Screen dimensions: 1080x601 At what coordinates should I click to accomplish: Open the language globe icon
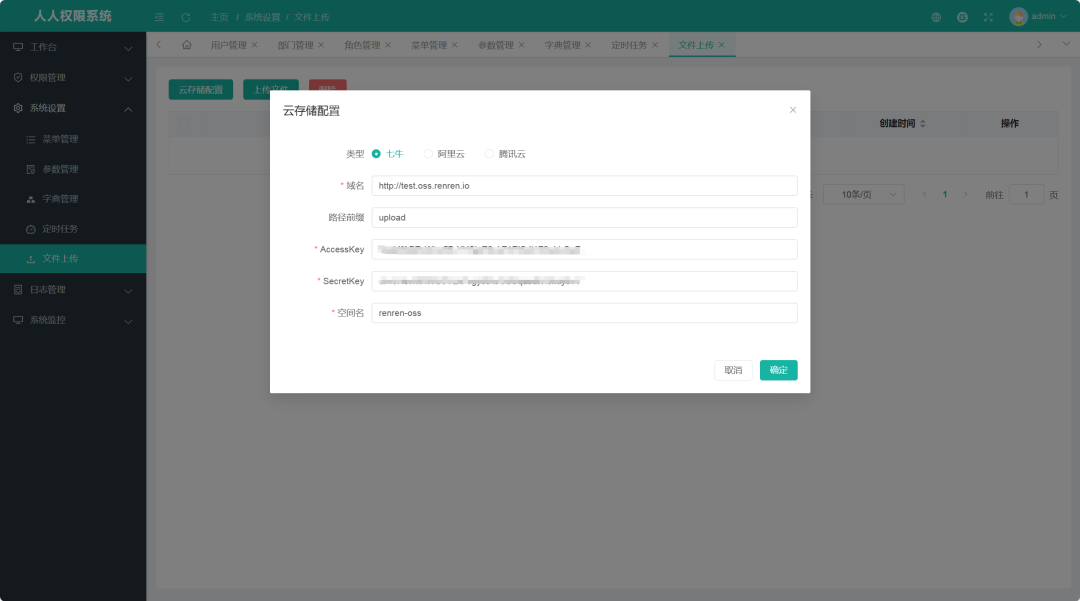click(936, 17)
